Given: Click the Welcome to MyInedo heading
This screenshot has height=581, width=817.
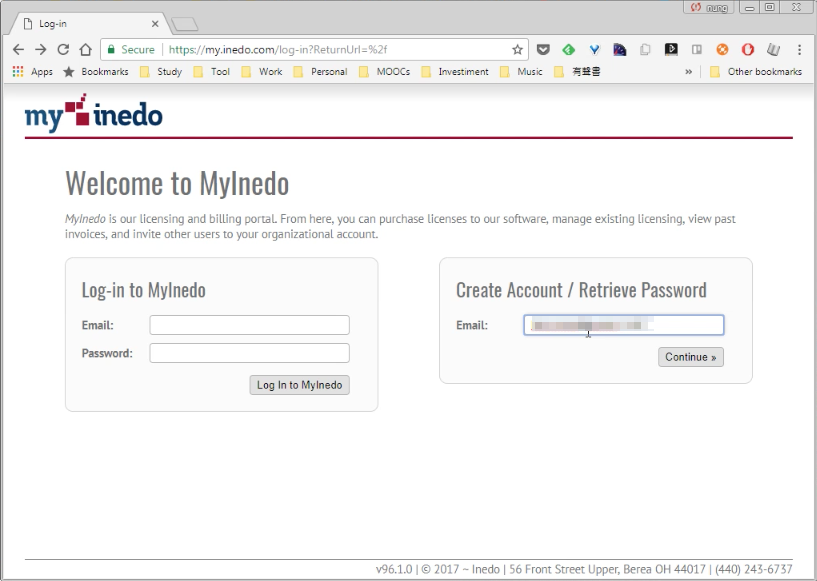Looking at the screenshot, I should (x=177, y=183).
